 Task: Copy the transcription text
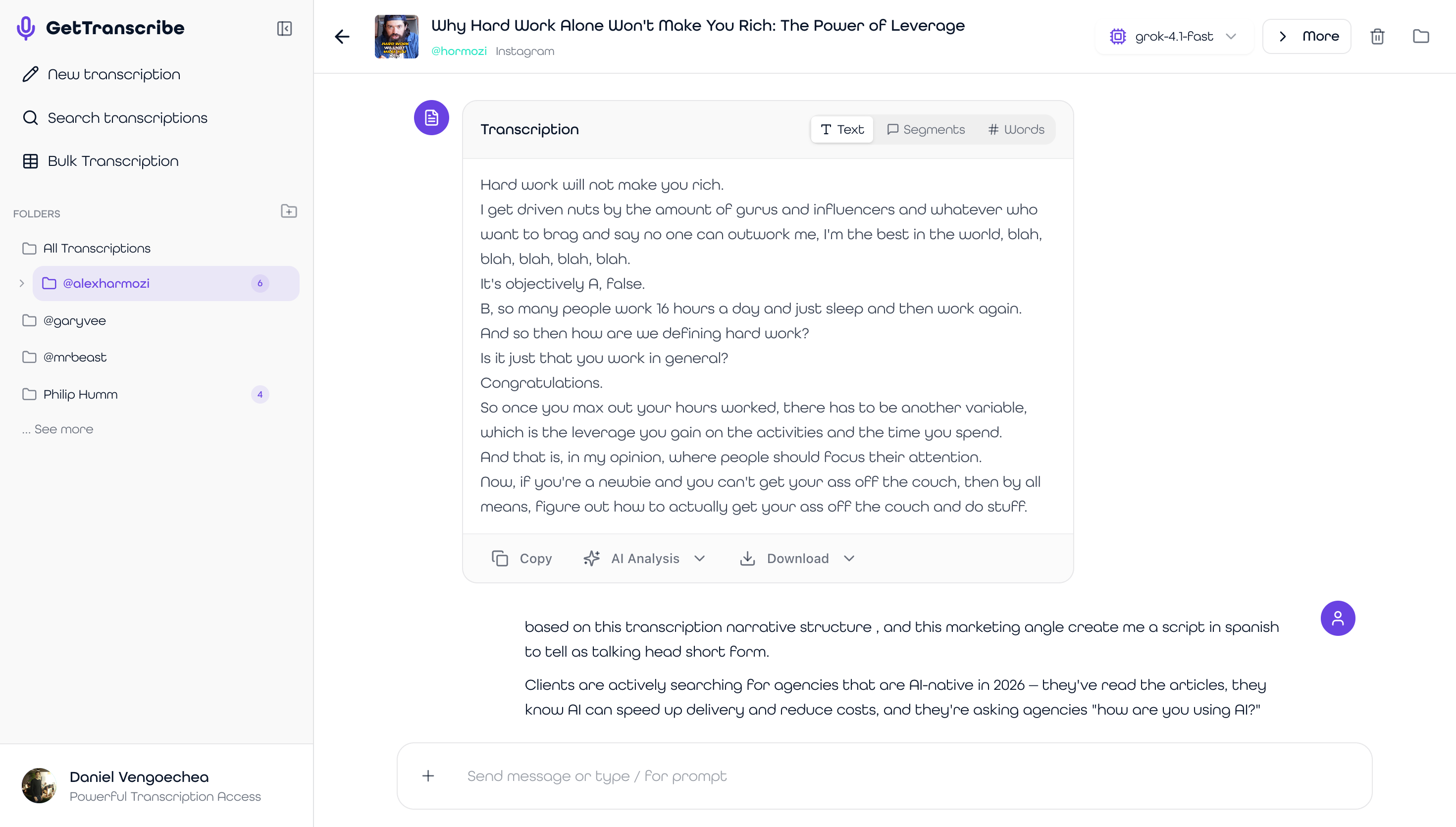pyautogui.click(x=522, y=558)
